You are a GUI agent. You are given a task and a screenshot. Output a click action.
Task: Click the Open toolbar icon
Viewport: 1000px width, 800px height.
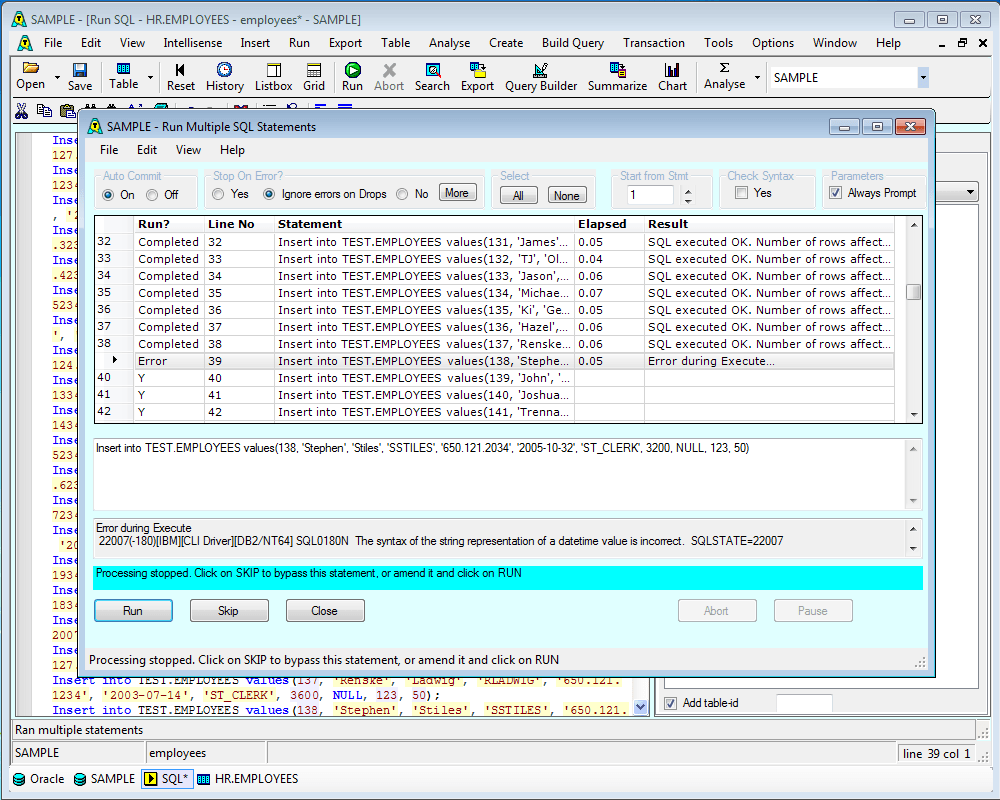point(30,77)
